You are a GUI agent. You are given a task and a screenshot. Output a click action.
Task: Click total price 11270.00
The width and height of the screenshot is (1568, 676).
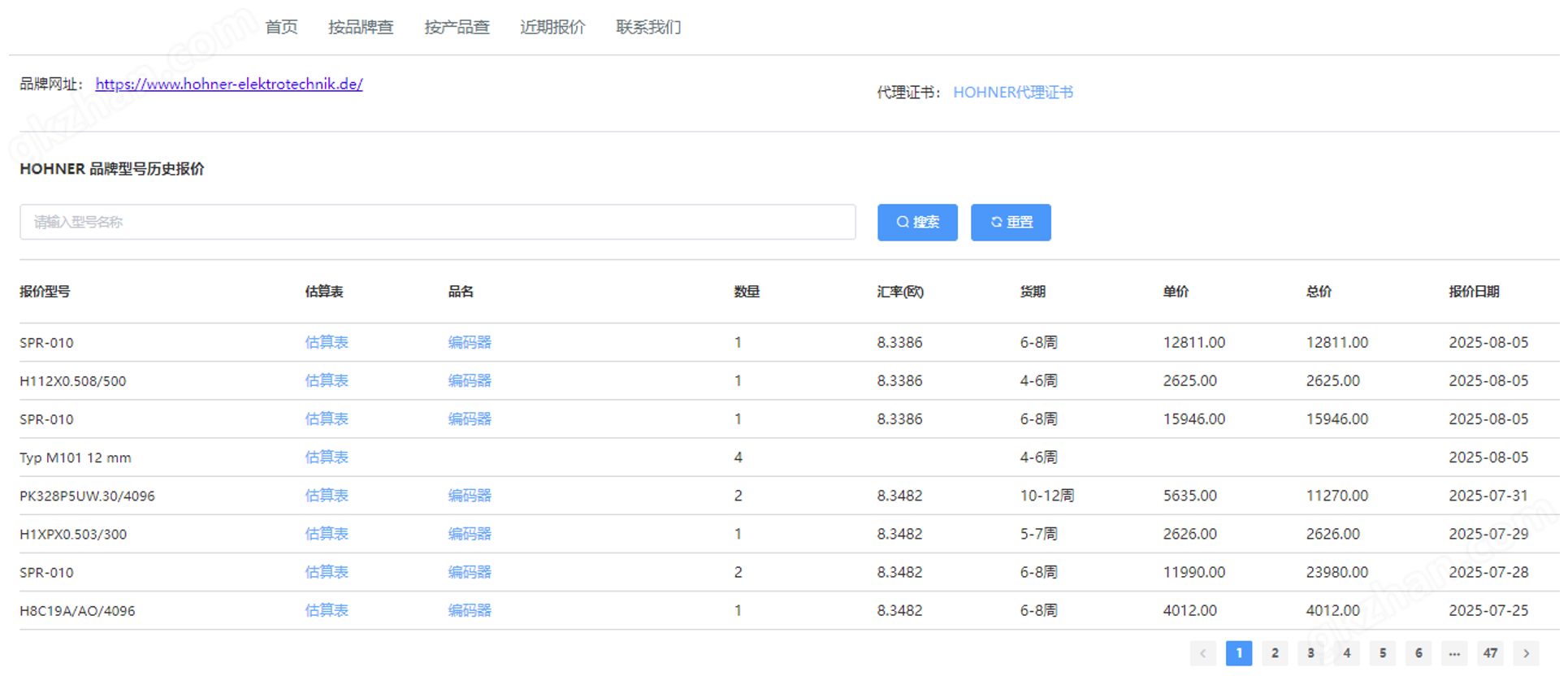point(1337,496)
